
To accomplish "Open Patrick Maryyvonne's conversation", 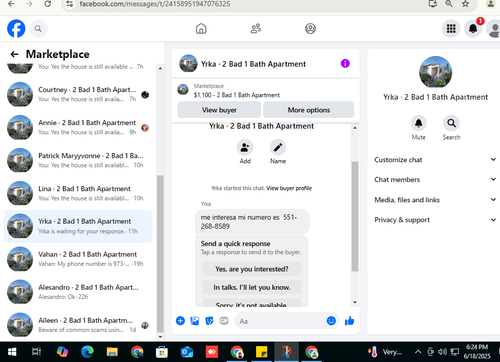I will tap(78, 160).
